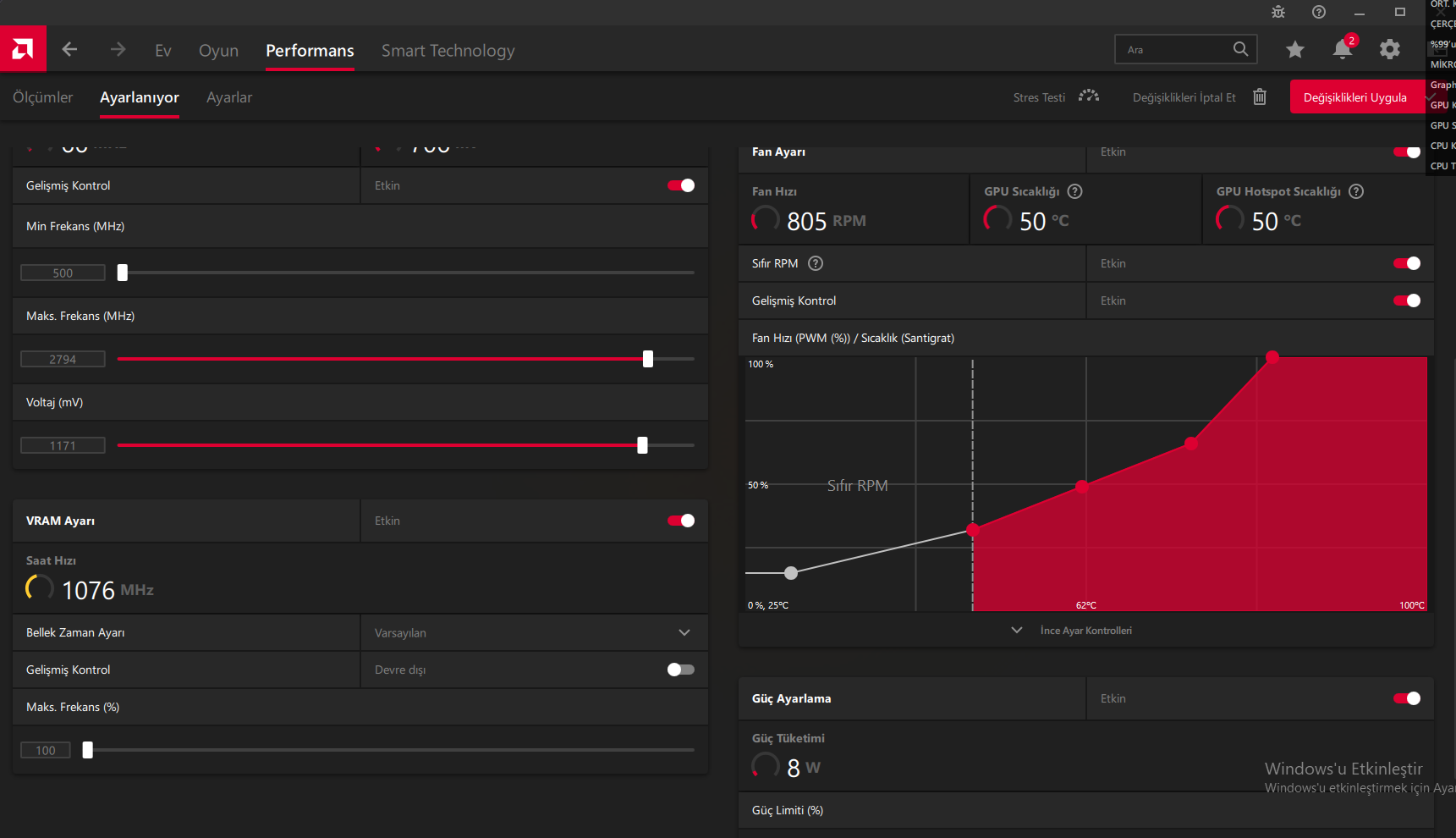Show help for Sıfır RPM

tap(816, 263)
